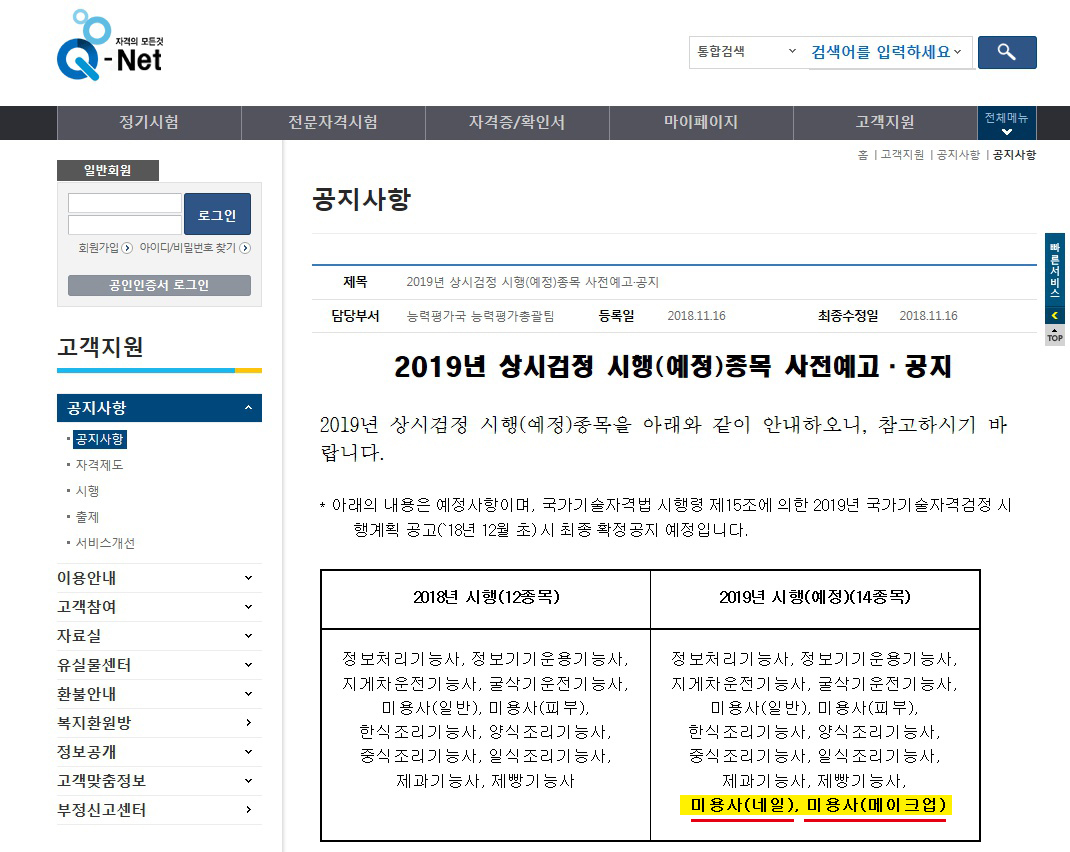Screen dimensions: 1070x852
Task: Collapse the 빠른서비스 side panel arrow
Action: (x=1054, y=316)
